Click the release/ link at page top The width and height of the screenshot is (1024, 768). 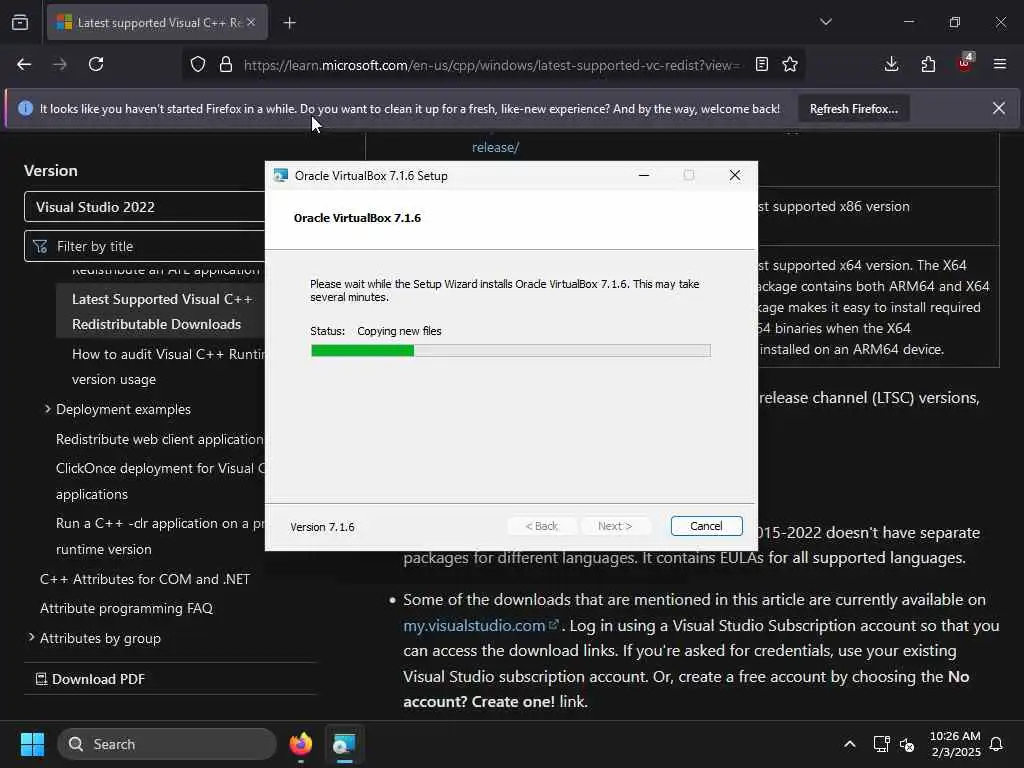click(495, 147)
